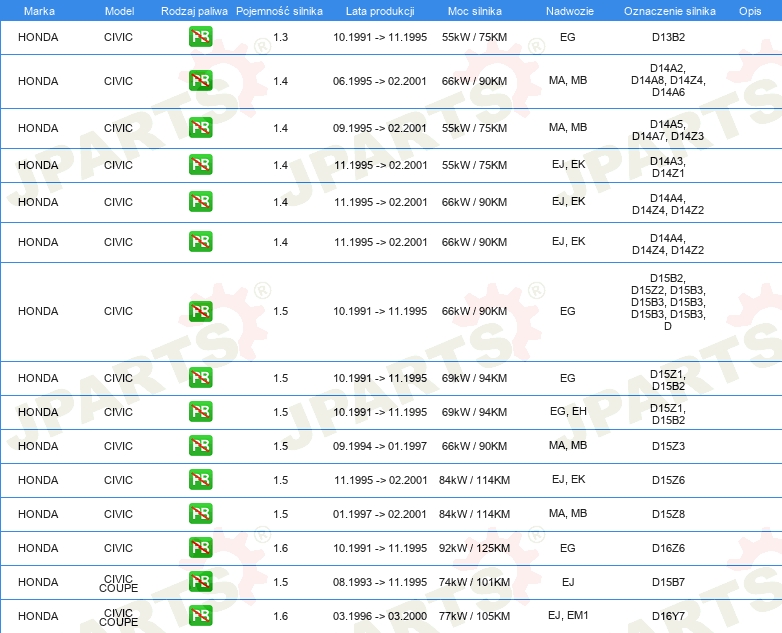Select engine code D15Z3
The width and height of the screenshot is (782, 633).
(668, 446)
